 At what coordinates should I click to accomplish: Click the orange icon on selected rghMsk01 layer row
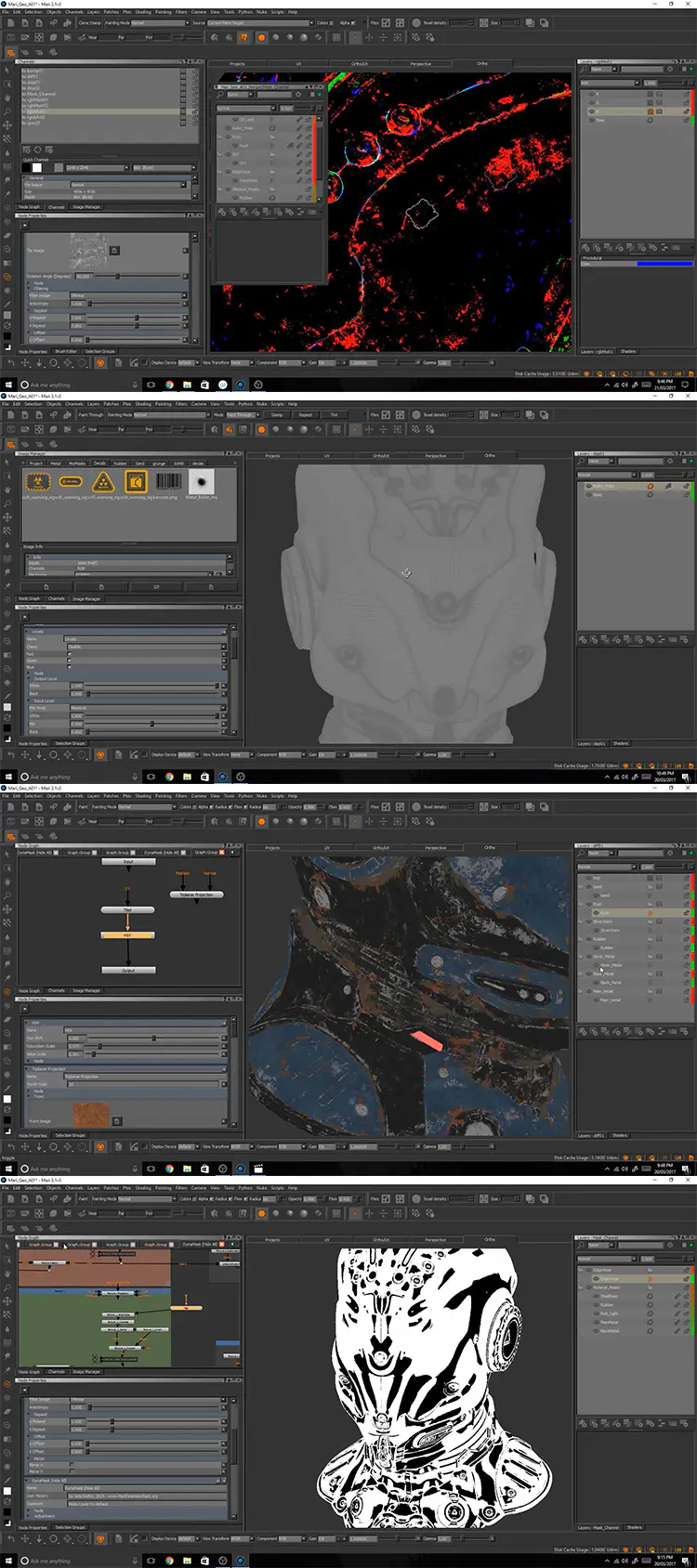[650, 111]
